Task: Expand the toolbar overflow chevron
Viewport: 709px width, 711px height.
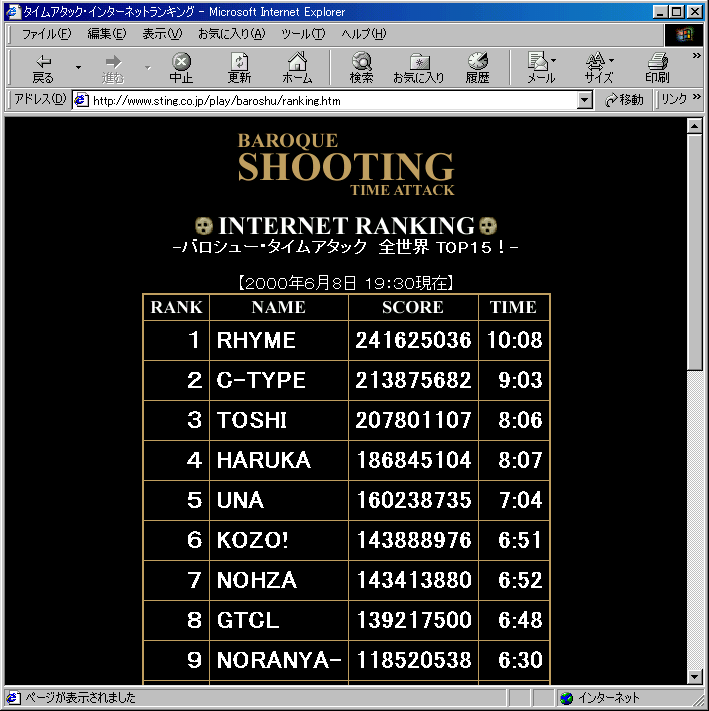Action: click(696, 55)
